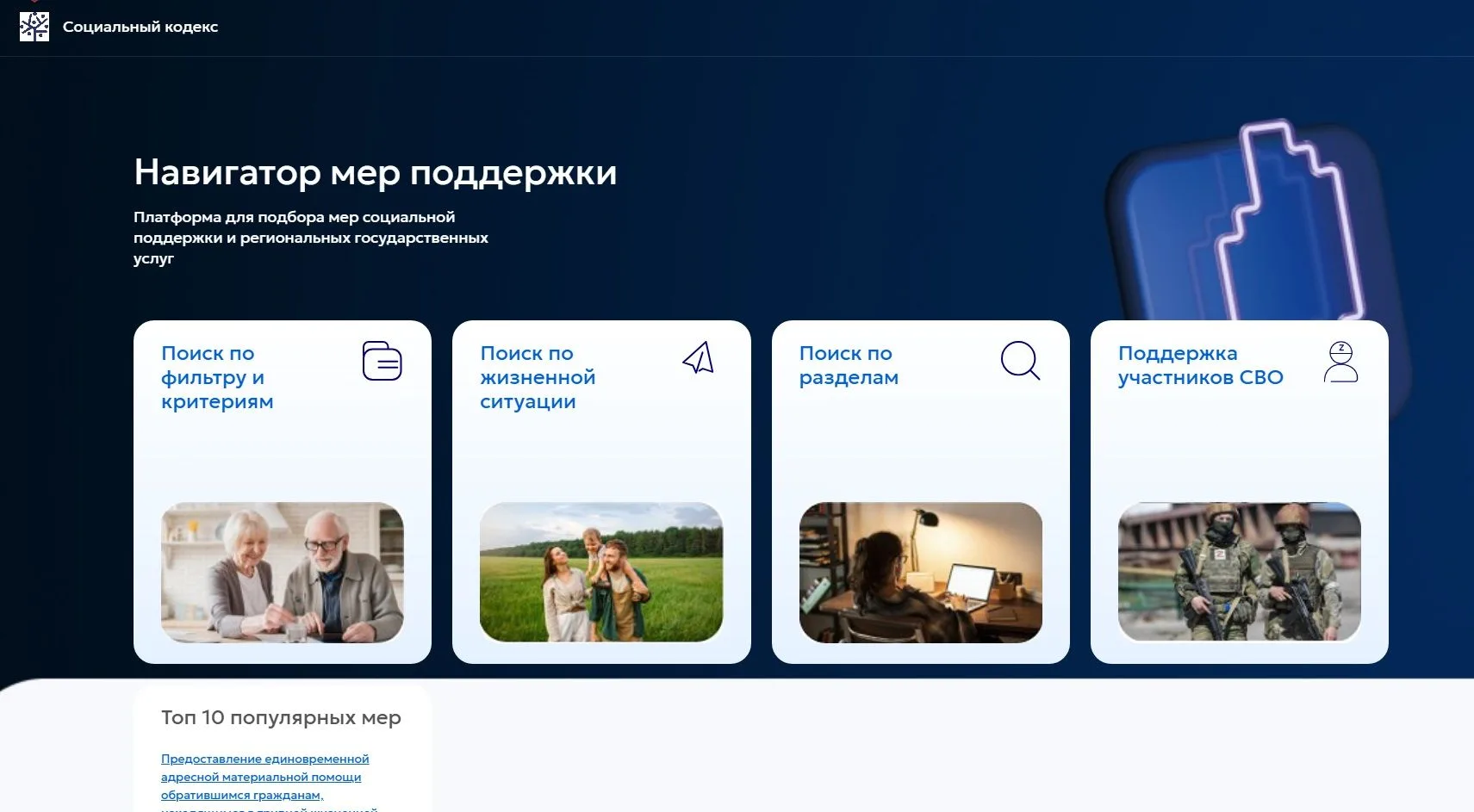The height and width of the screenshot is (812, 1474).
Task: Open the Предоставление единовременной адресной материальной помощи link
Action: click(264, 777)
